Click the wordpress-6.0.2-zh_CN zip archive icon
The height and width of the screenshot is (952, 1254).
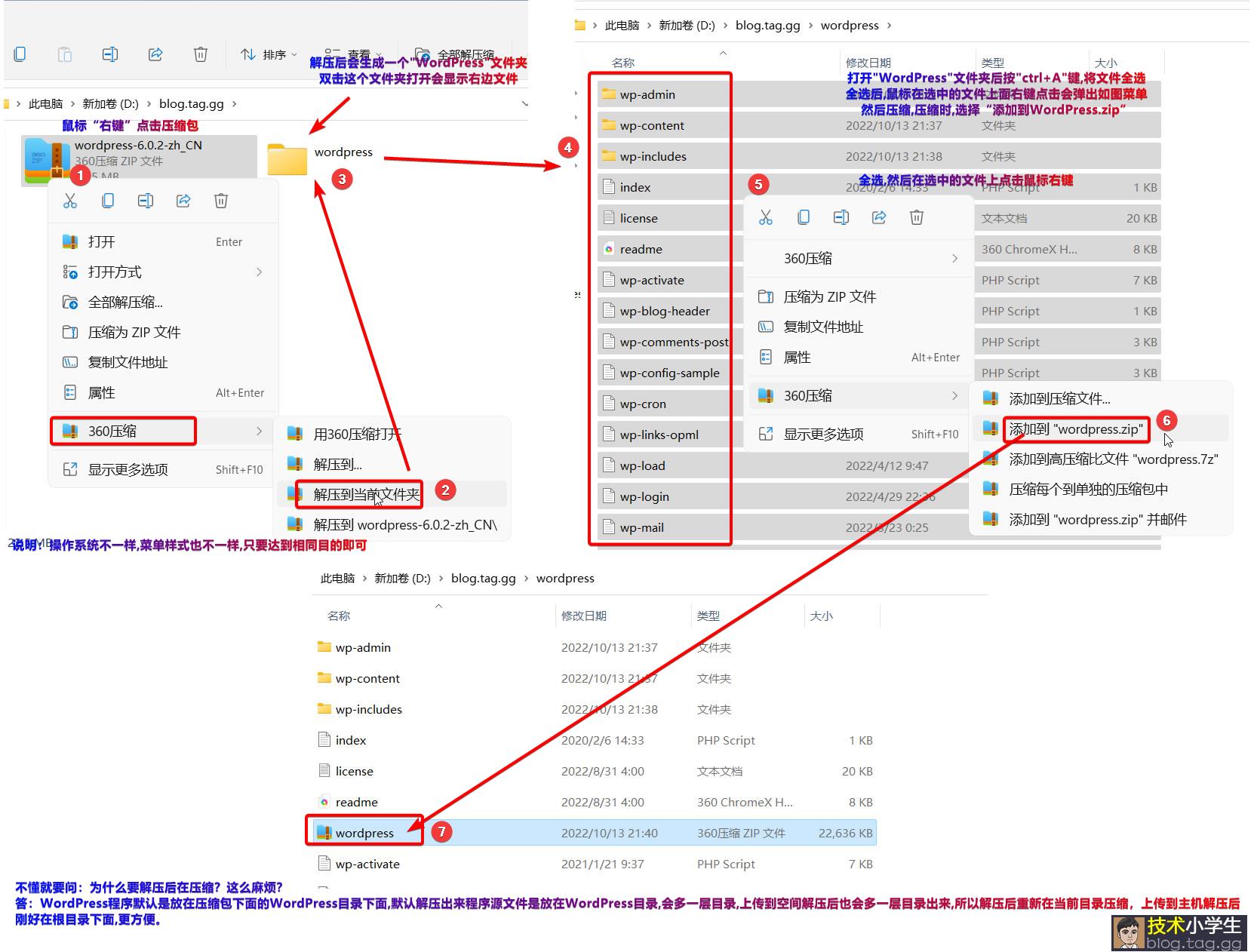(x=48, y=160)
